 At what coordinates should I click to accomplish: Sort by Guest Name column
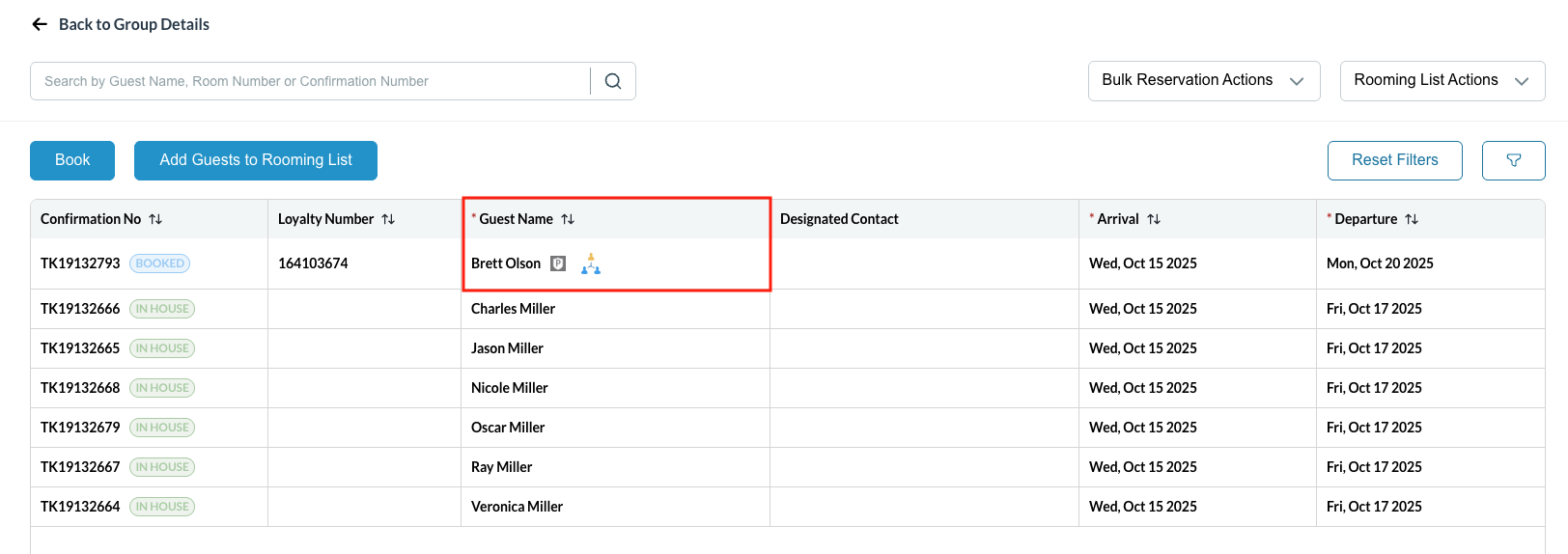pyautogui.click(x=568, y=219)
